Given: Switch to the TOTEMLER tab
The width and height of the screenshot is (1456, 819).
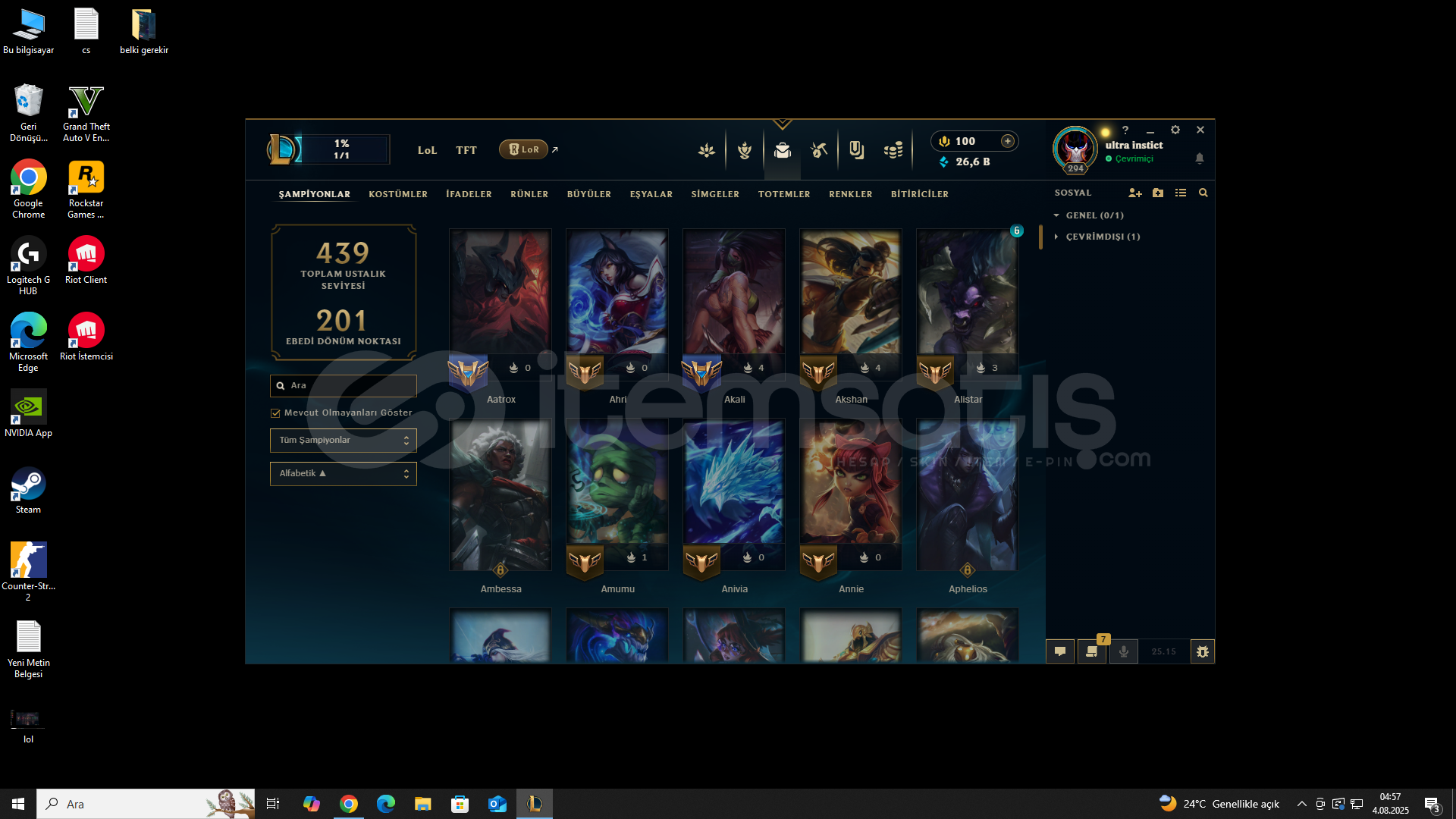Looking at the screenshot, I should (x=784, y=194).
